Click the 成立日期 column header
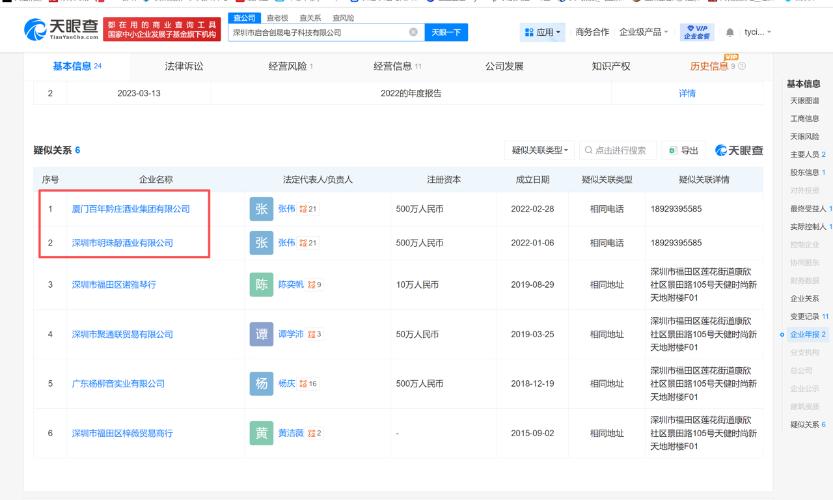Viewport: 833px width, 500px height. point(532,180)
